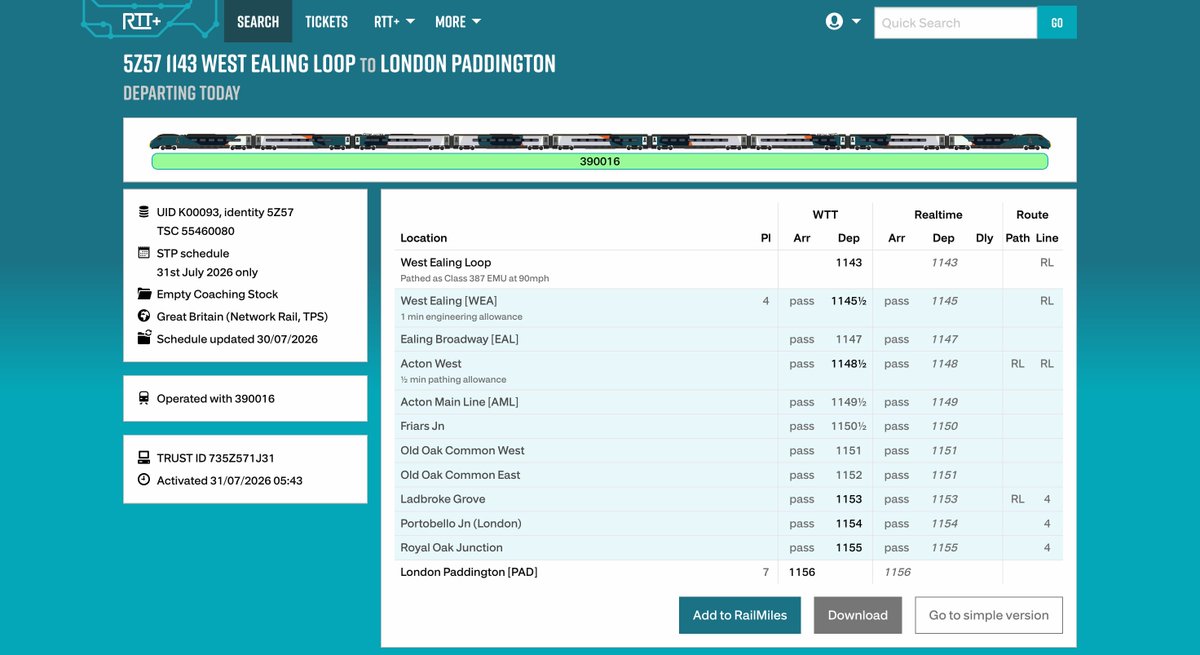The width and height of the screenshot is (1200, 655).
Task: Click Go to simple version
Action: [x=988, y=615]
